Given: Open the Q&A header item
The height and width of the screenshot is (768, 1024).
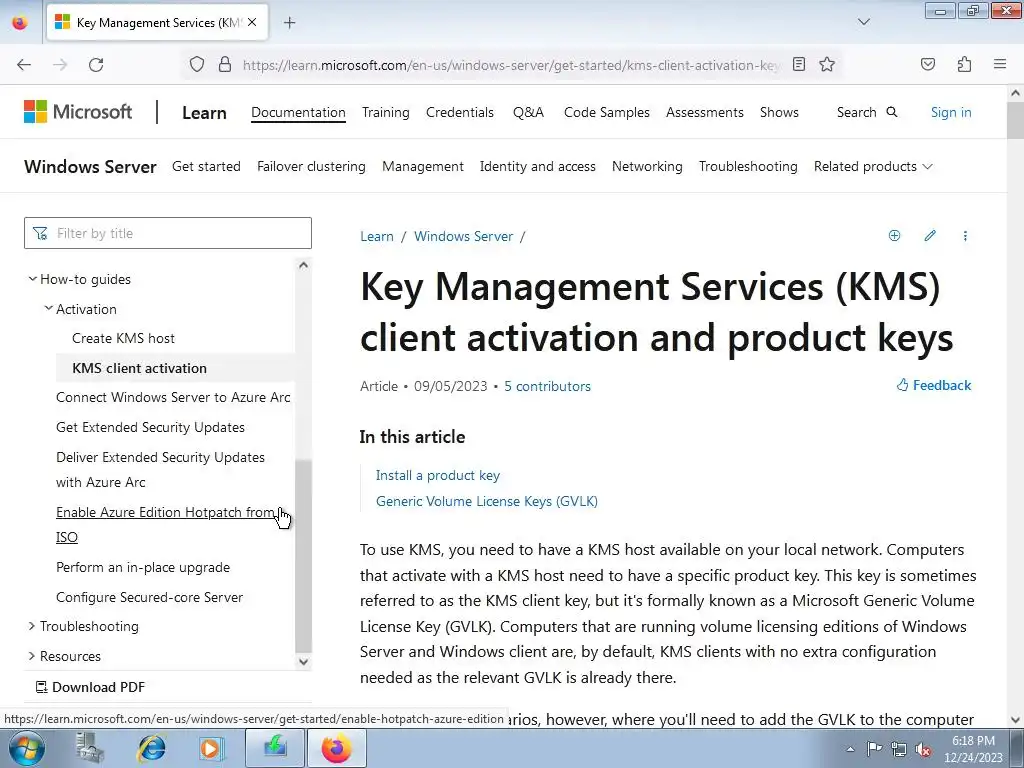Looking at the screenshot, I should 528,112.
